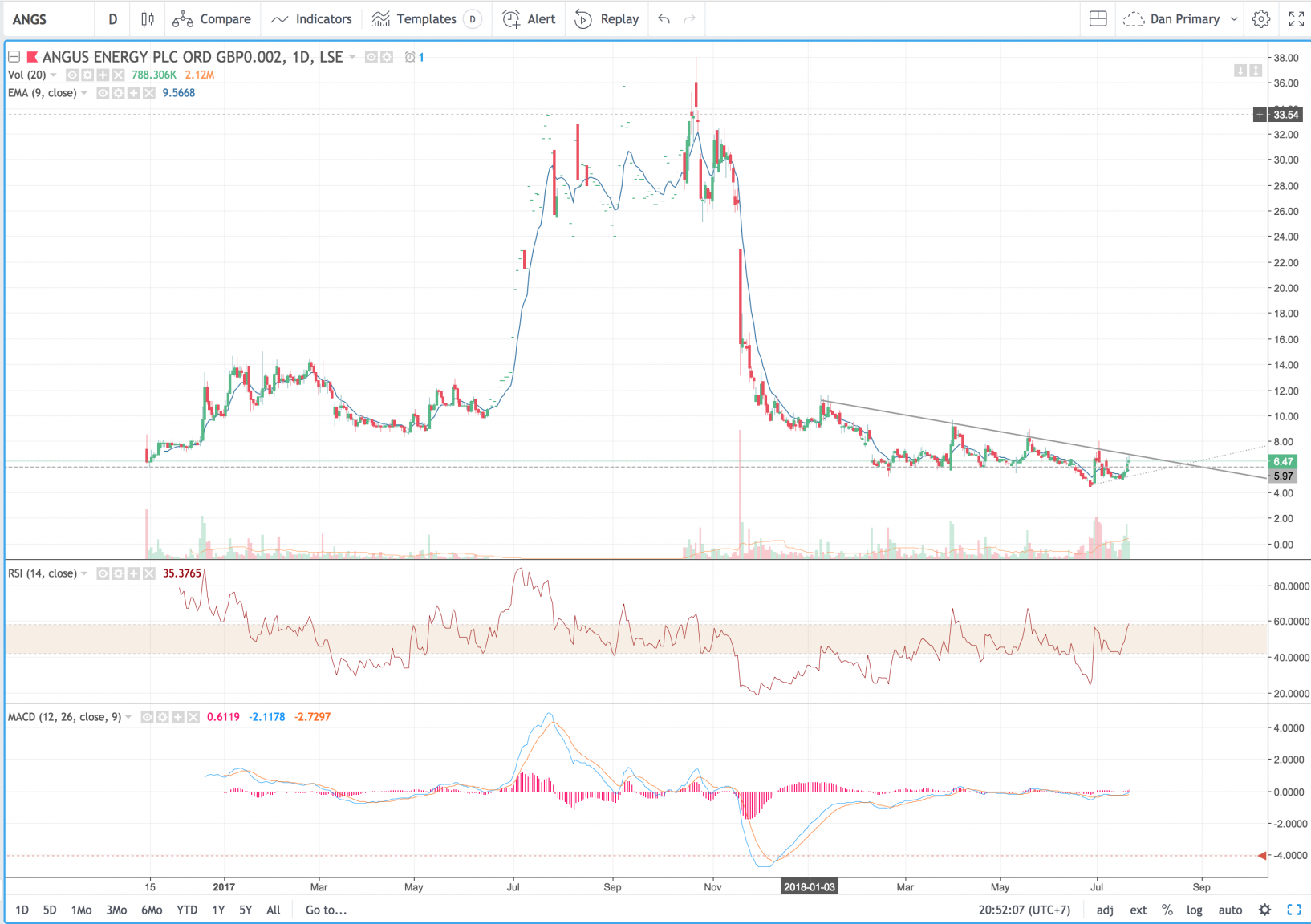Open Go to... date picker
Viewport: 1311px width, 924px height.
(326, 910)
